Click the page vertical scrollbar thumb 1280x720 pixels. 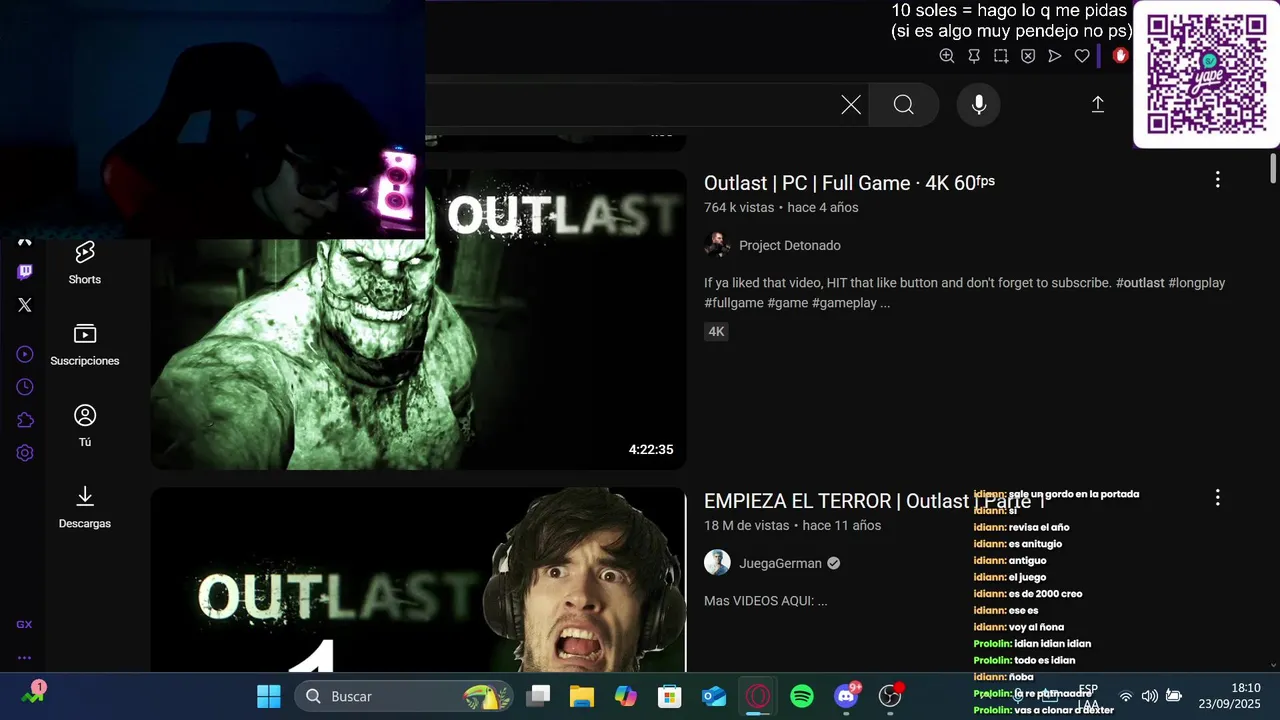pos(1273,168)
